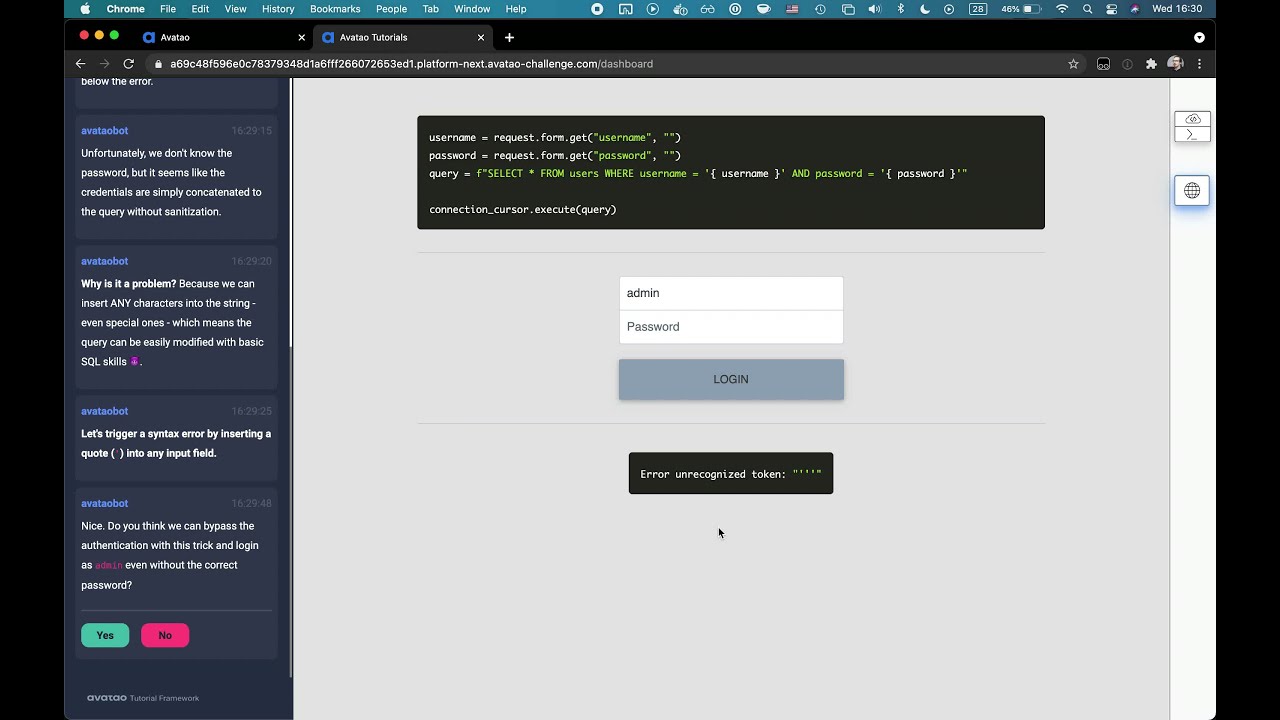This screenshot has height=720, width=1280.
Task: Click the avataobot name at 16:29:48
Action: click(x=105, y=503)
